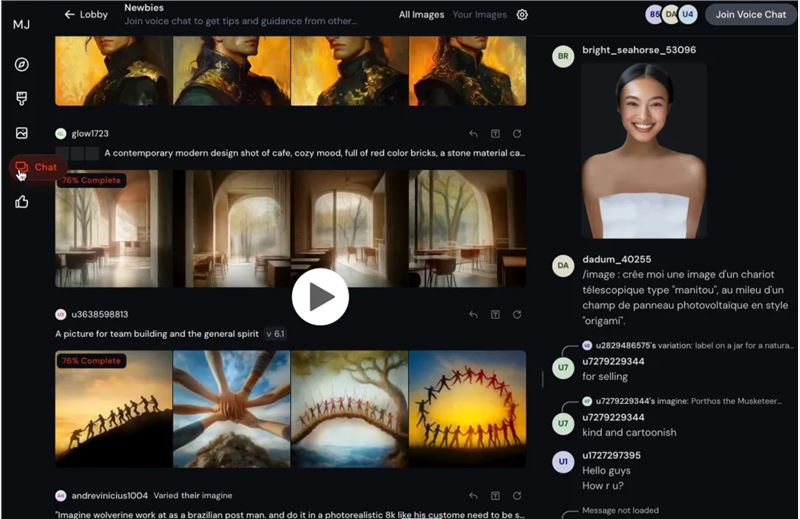Open Chat in the sidebar
Viewport: 800px width, 519px height.
pyautogui.click(x=35, y=167)
